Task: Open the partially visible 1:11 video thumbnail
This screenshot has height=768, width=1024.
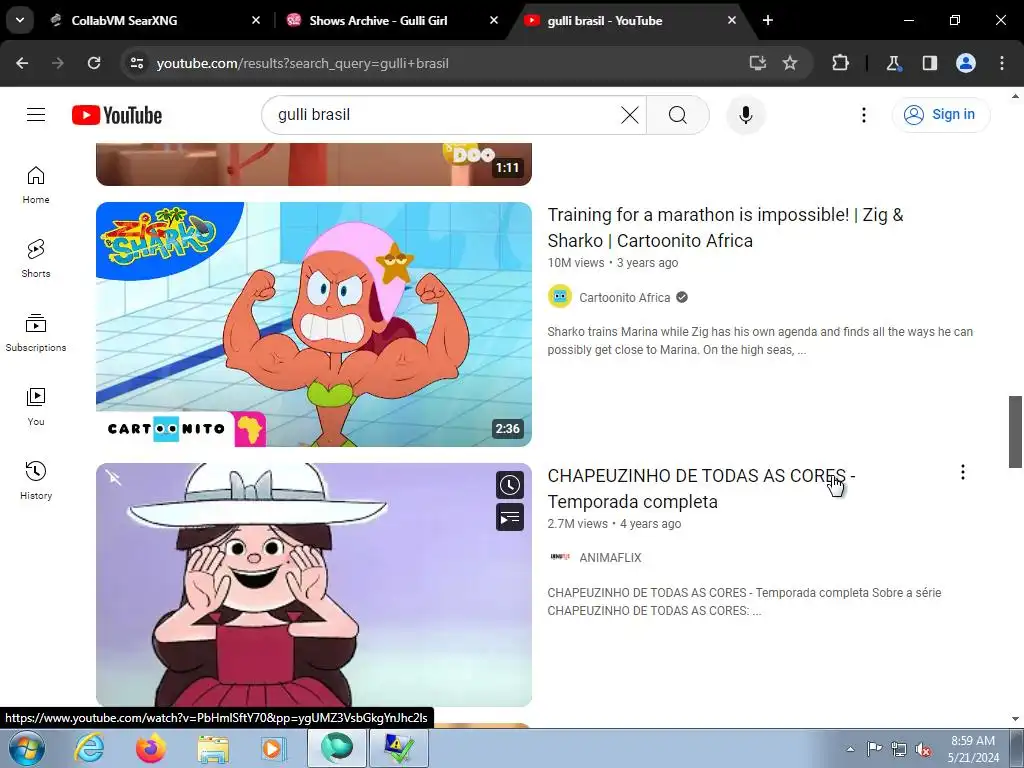Action: click(313, 164)
